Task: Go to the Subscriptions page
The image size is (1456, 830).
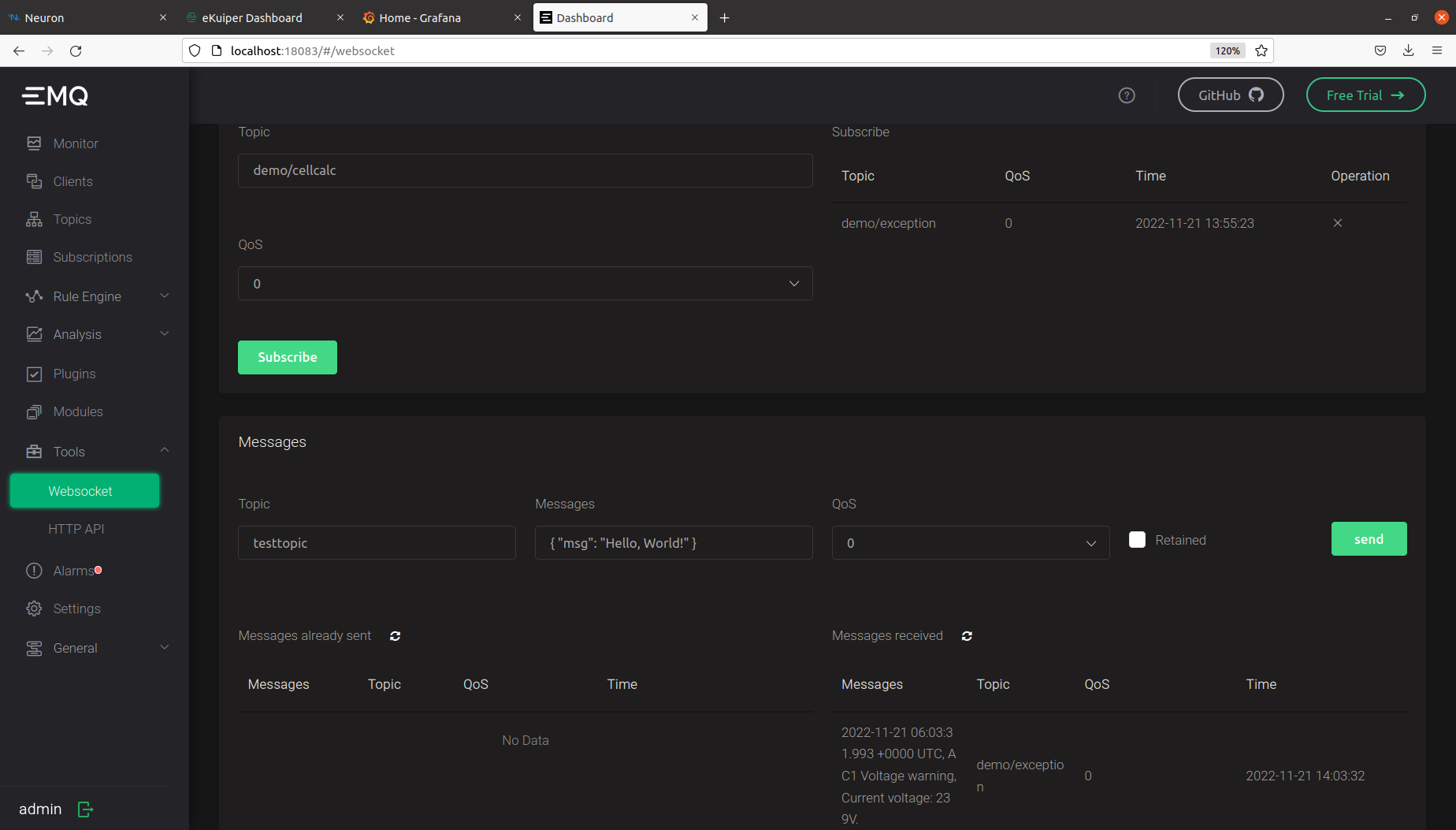Action: (92, 257)
